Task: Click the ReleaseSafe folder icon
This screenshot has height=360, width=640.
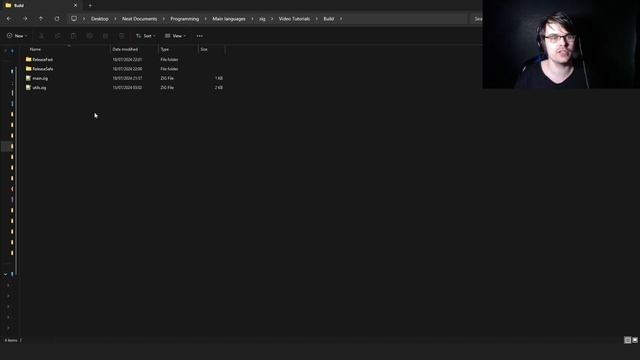Action: [x=29, y=69]
